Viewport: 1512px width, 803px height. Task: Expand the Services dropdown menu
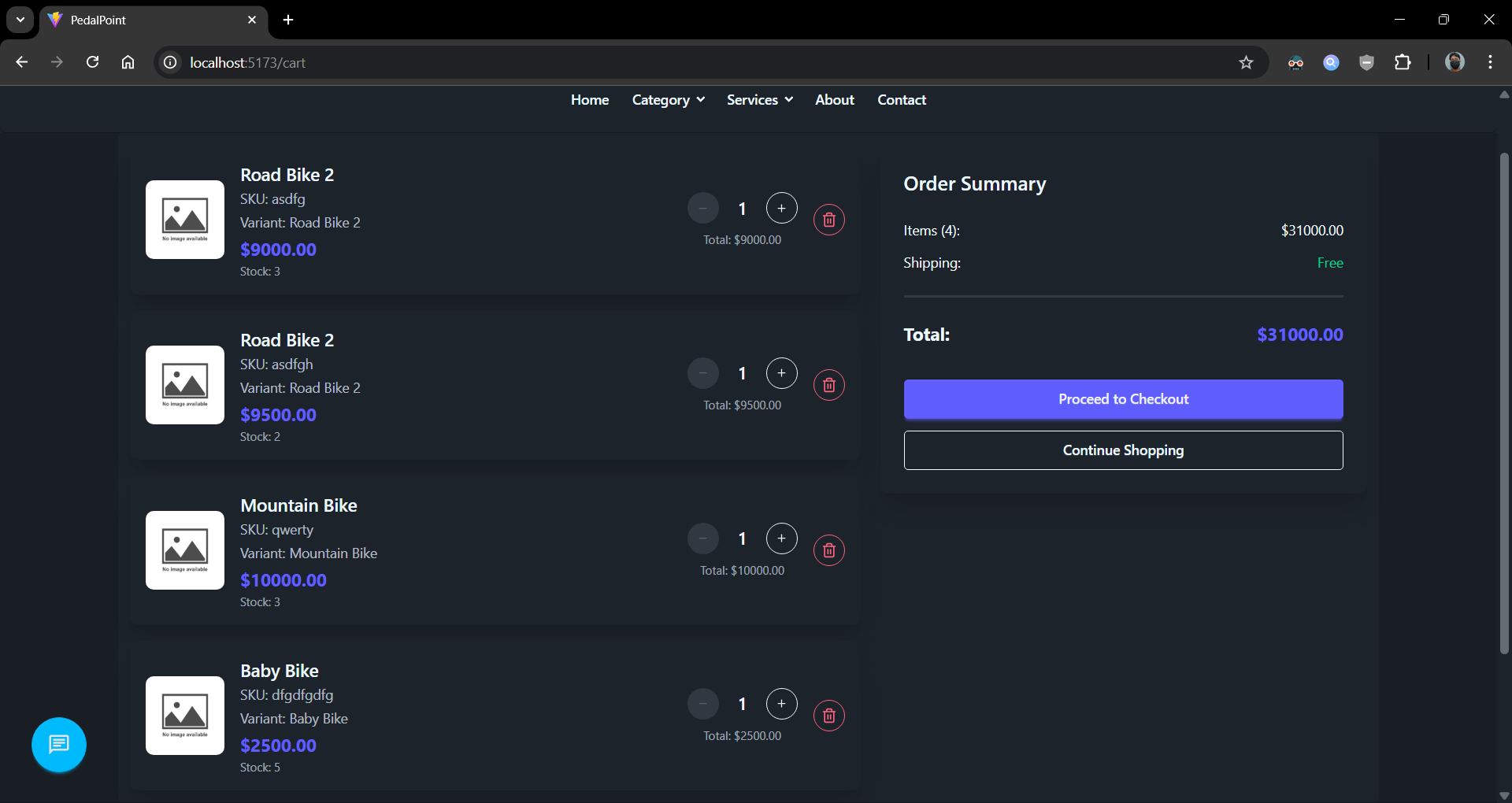pyautogui.click(x=759, y=100)
